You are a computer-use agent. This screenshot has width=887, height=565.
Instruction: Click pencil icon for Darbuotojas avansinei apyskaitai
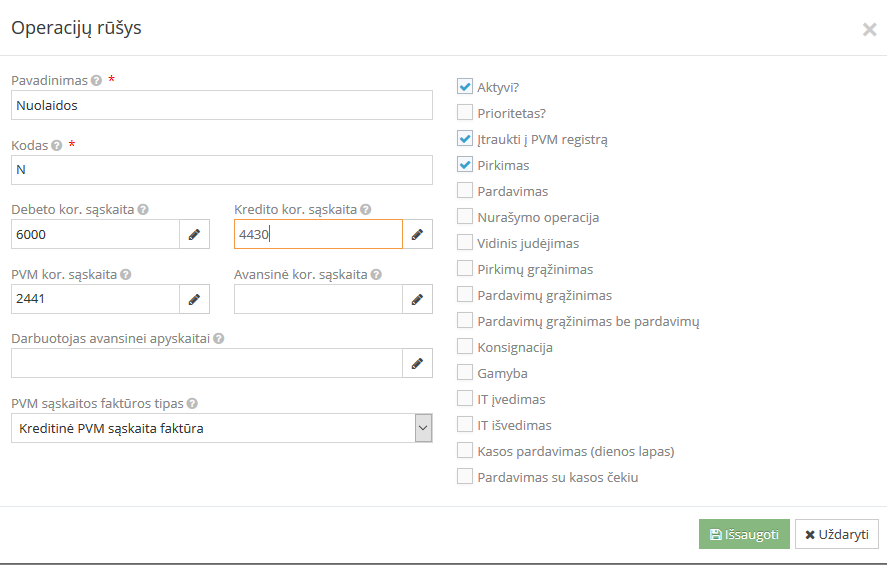click(417, 363)
